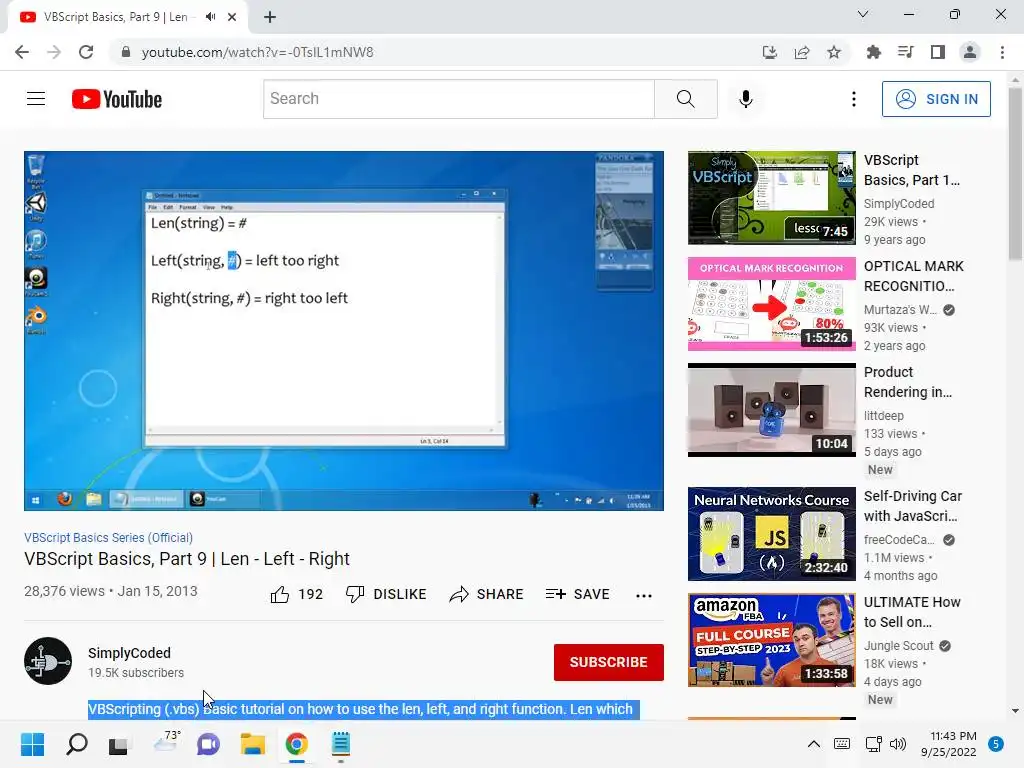Open the volume speaker tray icon
Image resolution: width=1024 pixels, height=768 pixels.
tap(898, 744)
